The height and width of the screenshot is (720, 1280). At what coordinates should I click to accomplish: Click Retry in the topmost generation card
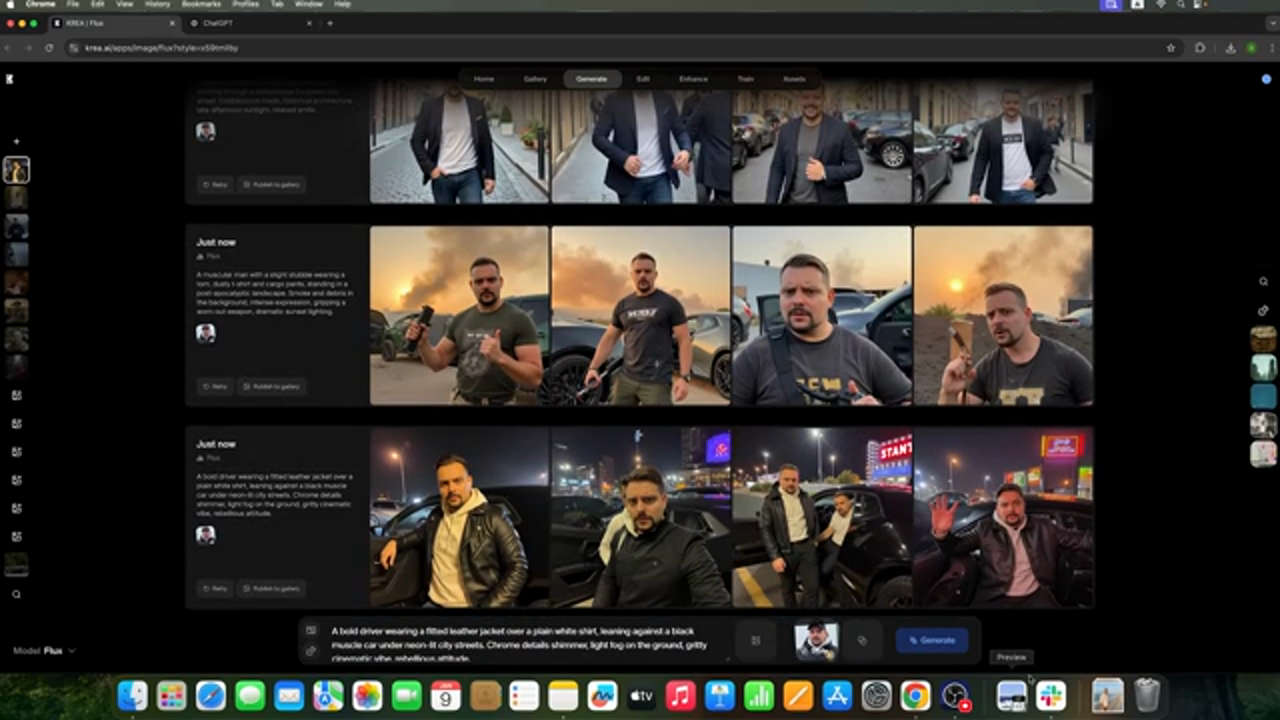pos(214,184)
